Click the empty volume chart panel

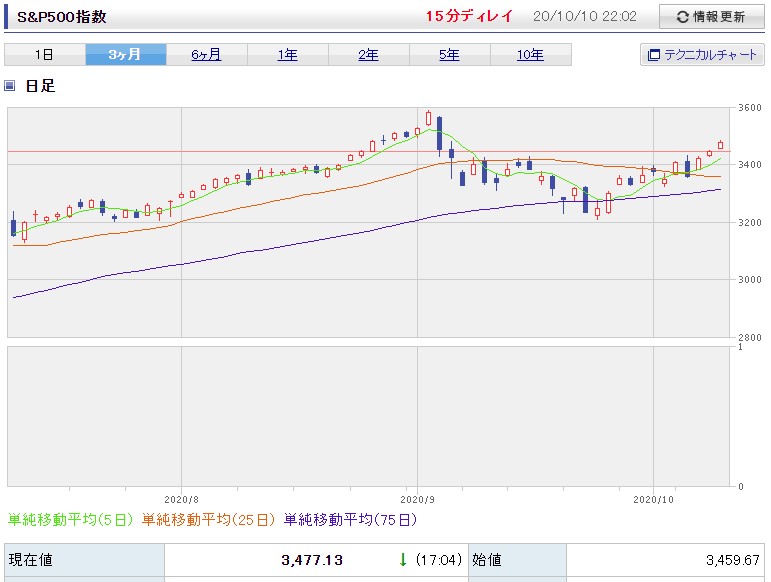(x=368, y=416)
